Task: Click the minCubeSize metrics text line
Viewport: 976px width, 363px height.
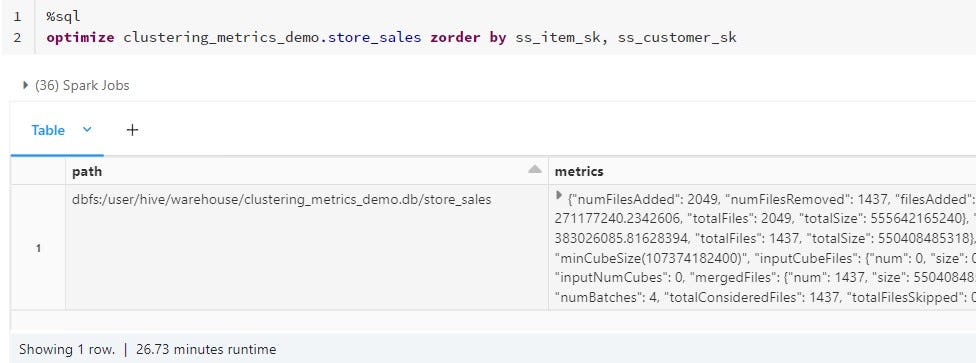Action: (x=765, y=258)
